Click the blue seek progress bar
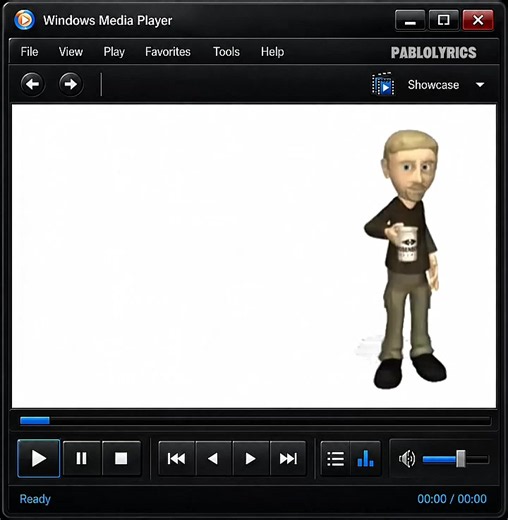508x520 pixels. coord(35,420)
